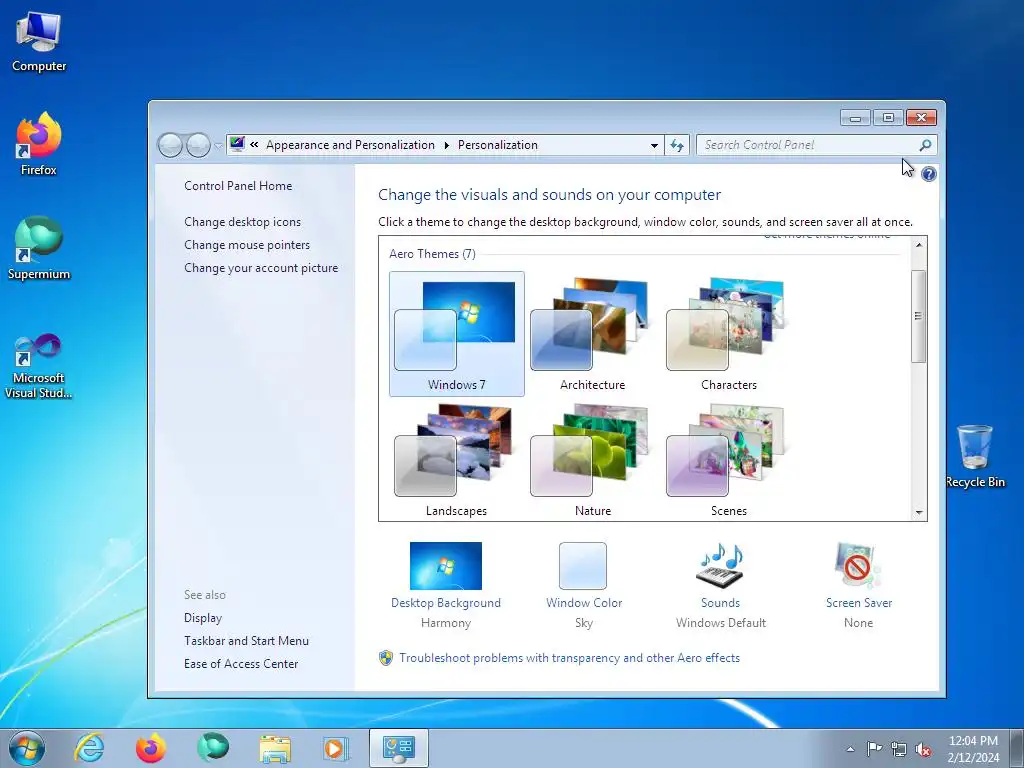Screen dimensions: 1024x768
Task: Launch Firefox from the taskbar
Action: 151,748
